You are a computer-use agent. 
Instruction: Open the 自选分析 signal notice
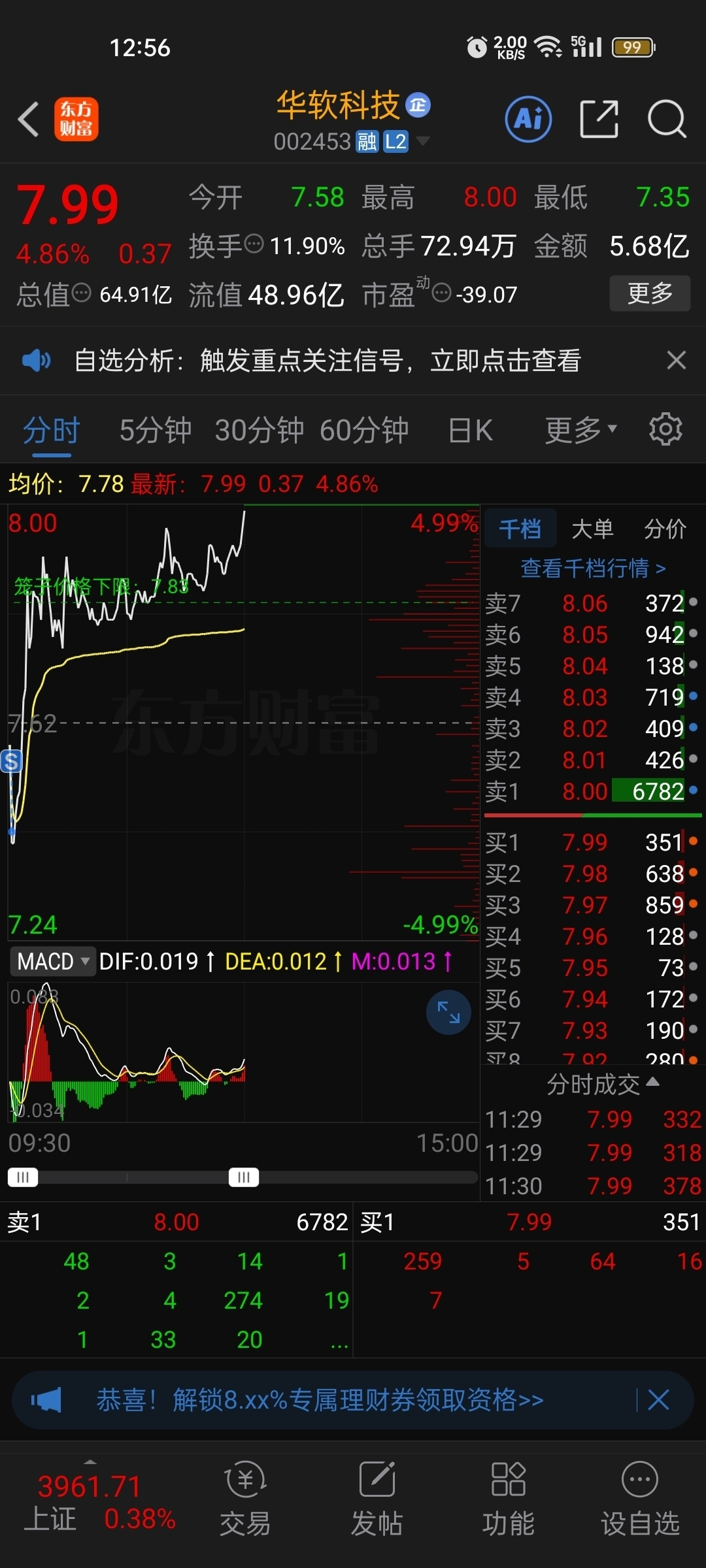328,360
